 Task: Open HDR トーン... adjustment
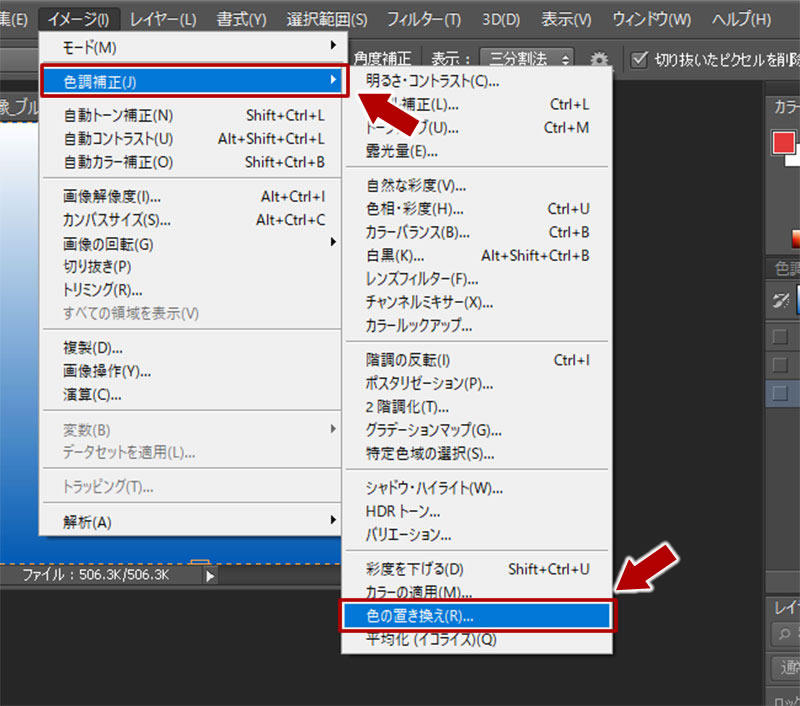pyautogui.click(x=477, y=511)
